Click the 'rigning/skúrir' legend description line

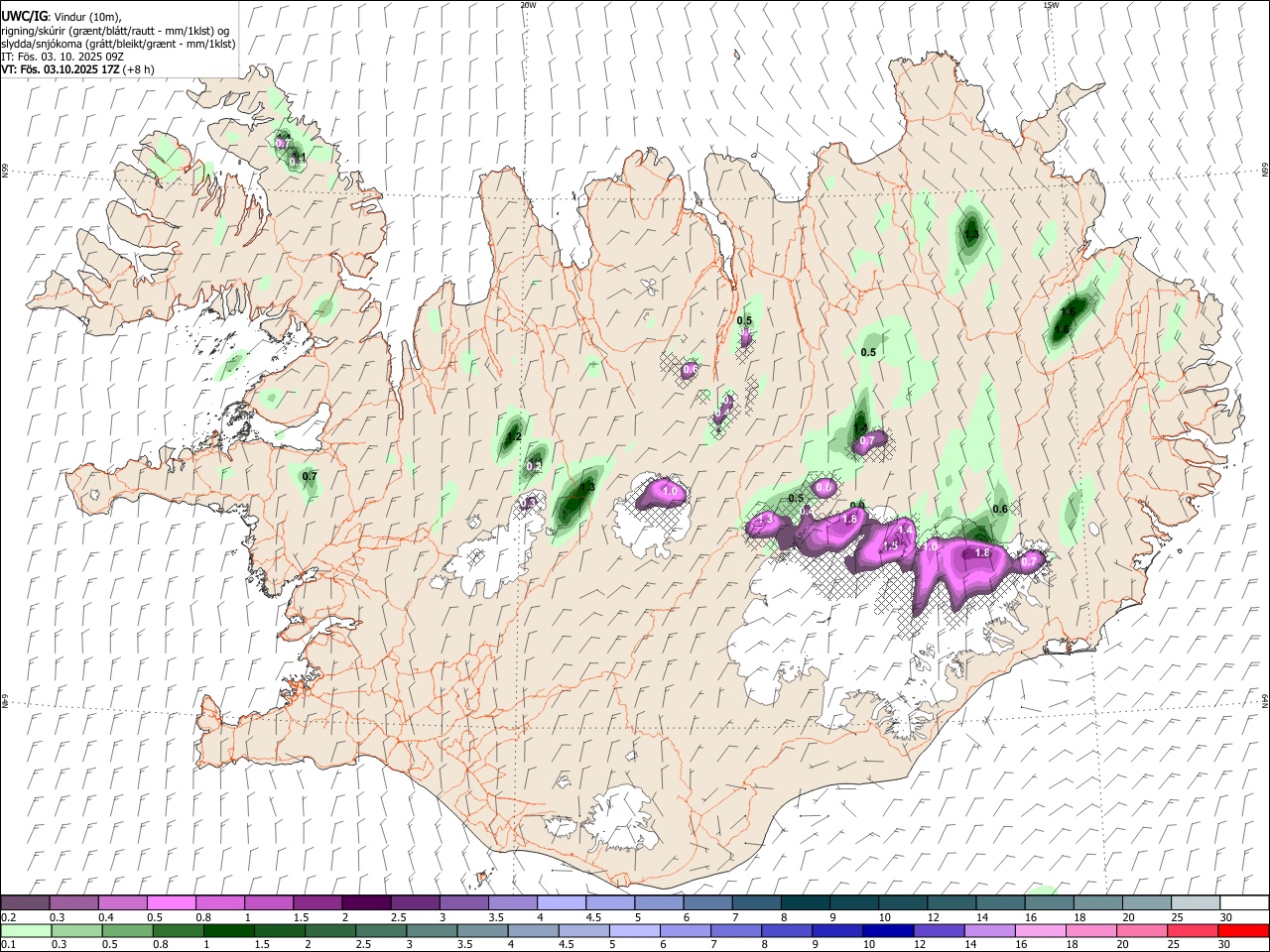[x=115, y=31]
